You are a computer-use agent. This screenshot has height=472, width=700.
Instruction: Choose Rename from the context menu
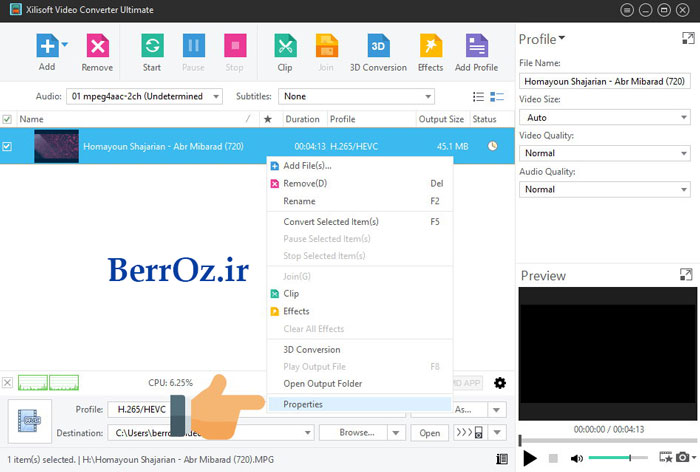pyautogui.click(x=299, y=201)
